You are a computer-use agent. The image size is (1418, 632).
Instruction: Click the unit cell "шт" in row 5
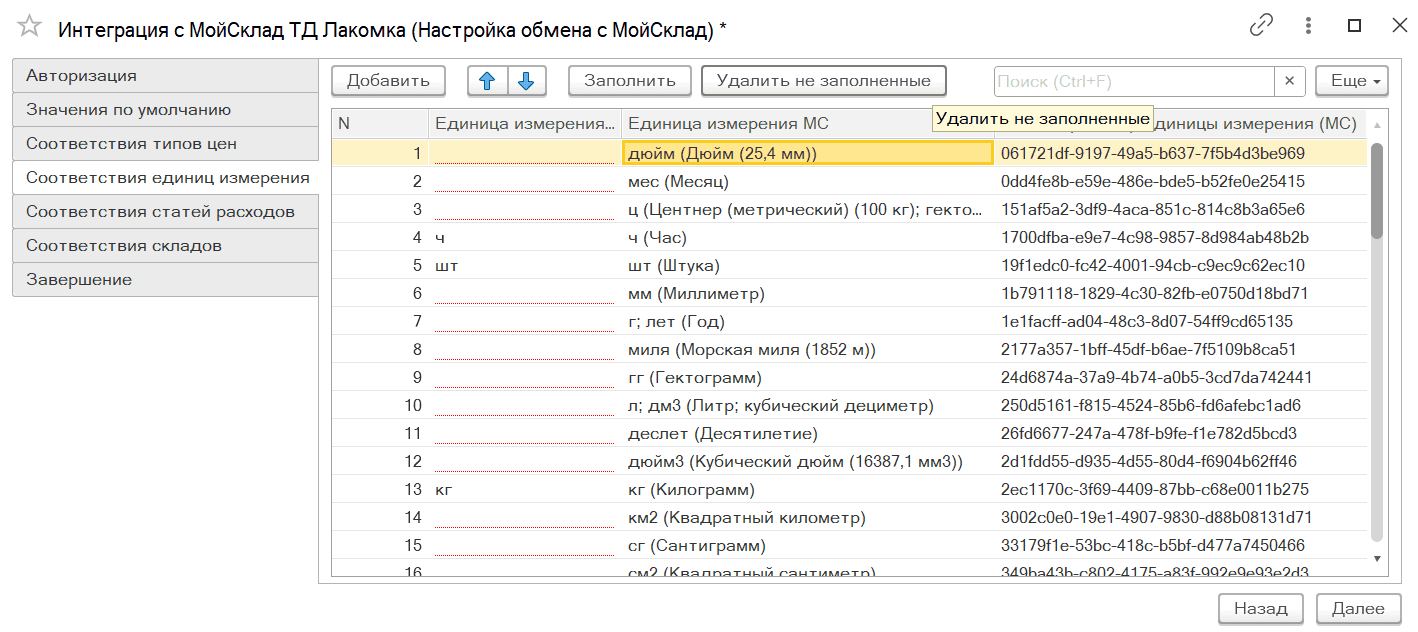[525, 266]
